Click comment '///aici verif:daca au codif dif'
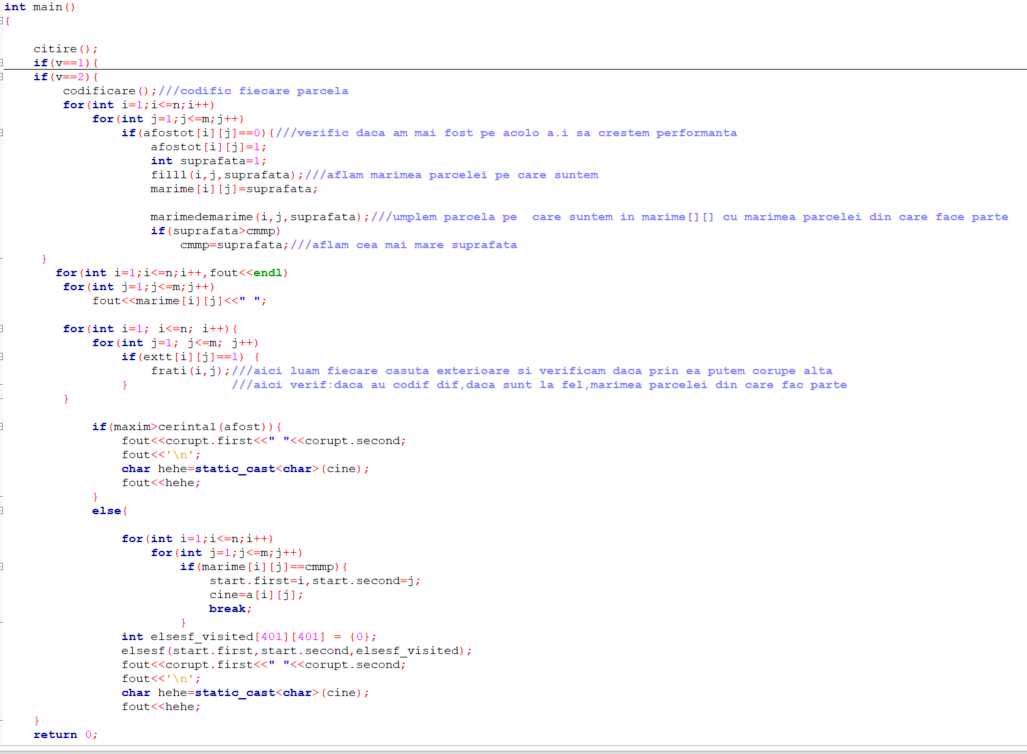1027x754 pixels. coord(539,385)
